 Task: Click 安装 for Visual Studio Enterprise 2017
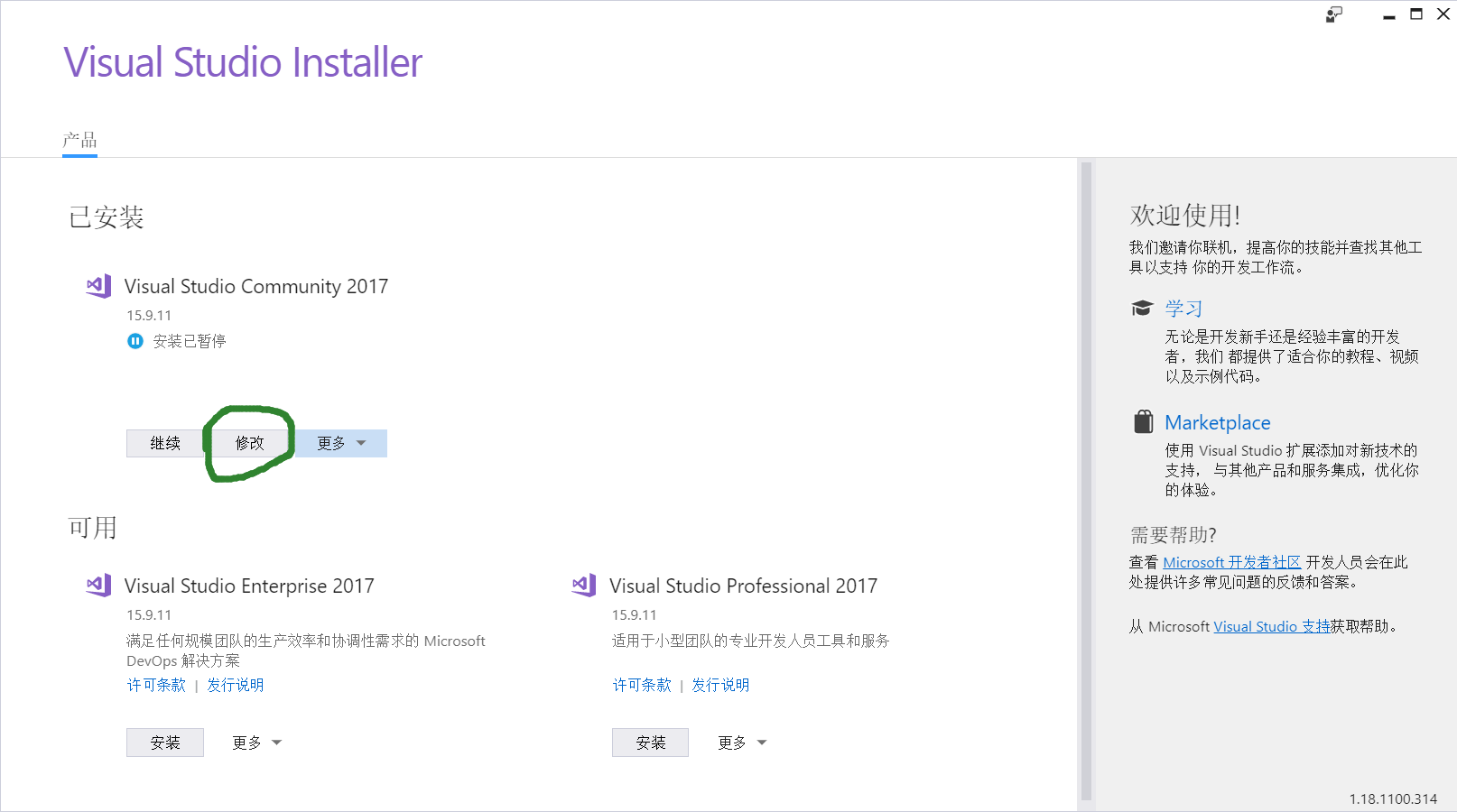coord(165,742)
